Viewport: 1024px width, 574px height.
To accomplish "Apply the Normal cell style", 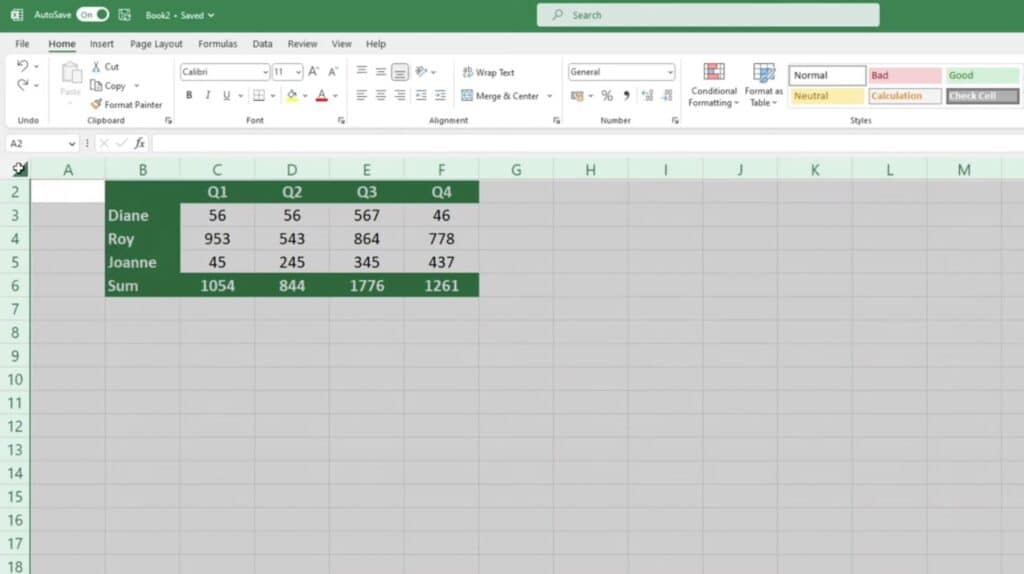I will (827, 75).
